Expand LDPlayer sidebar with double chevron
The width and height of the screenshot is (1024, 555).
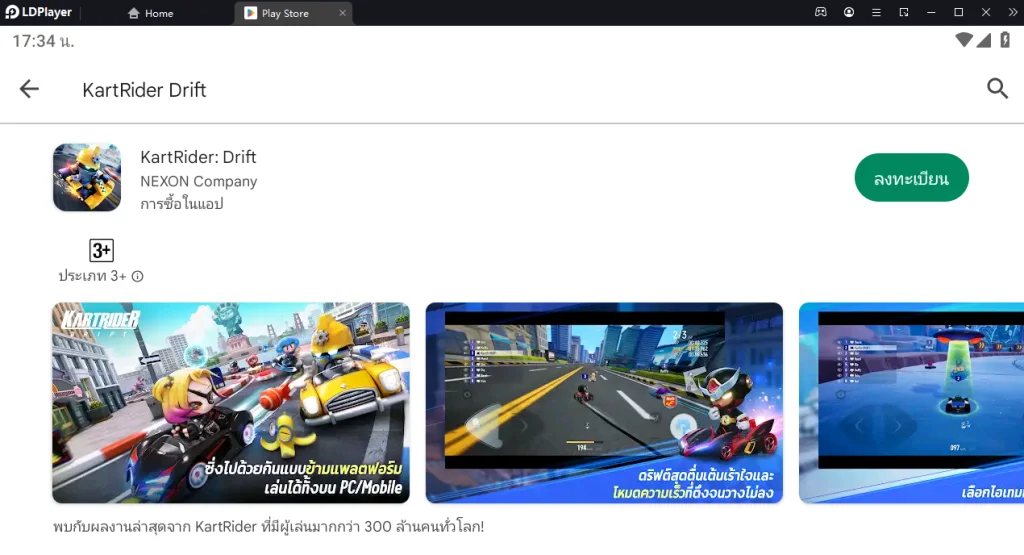tap(1013, 12)
